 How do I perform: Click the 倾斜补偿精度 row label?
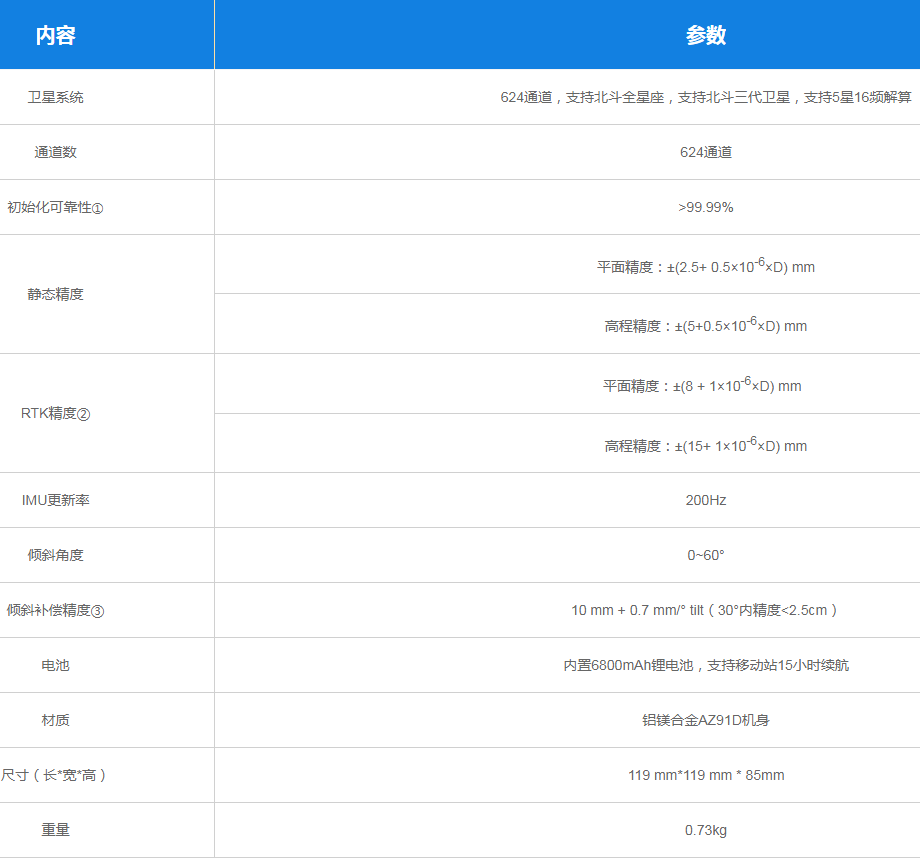tap(56, 610)
